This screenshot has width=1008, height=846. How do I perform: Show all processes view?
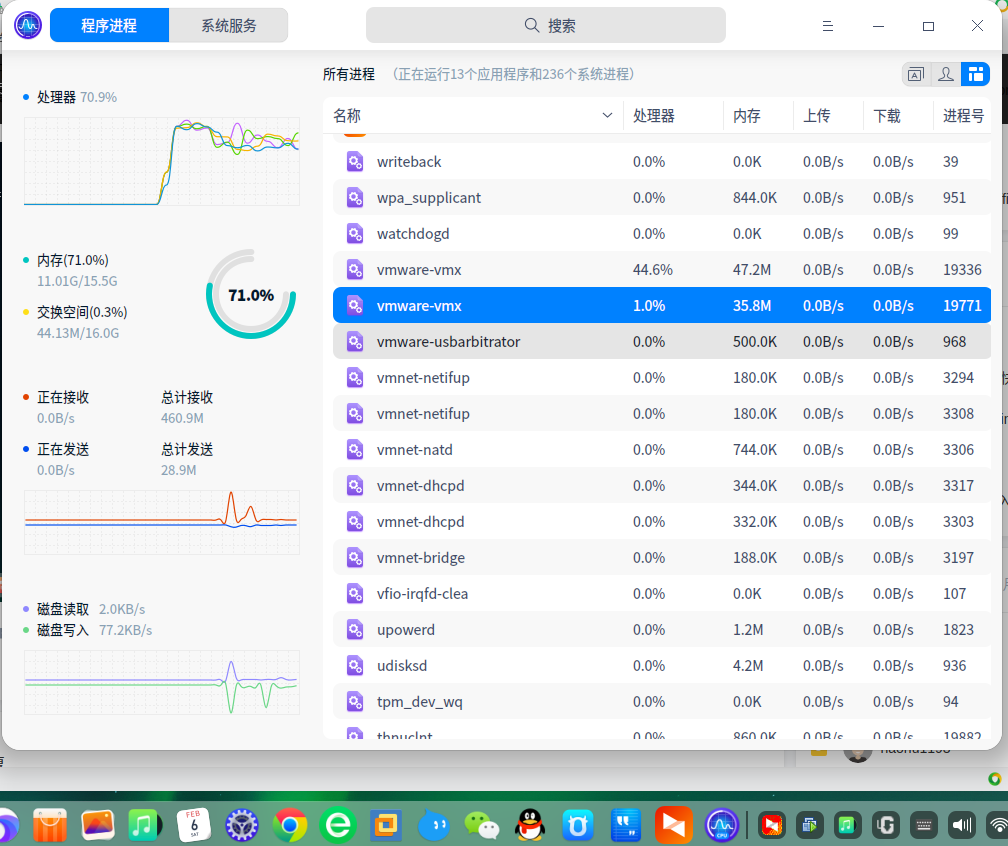coord(975,75)
